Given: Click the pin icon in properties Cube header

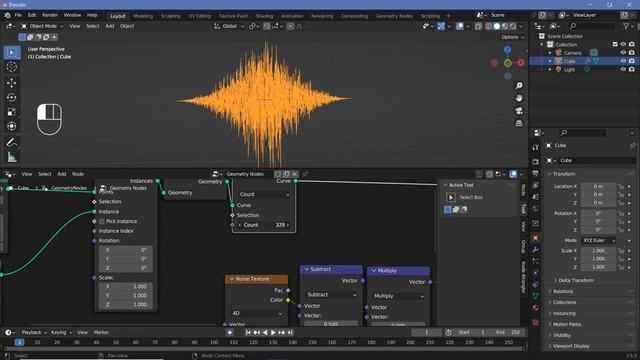Looking at the screenshot, I should click(x=632, y=145).
